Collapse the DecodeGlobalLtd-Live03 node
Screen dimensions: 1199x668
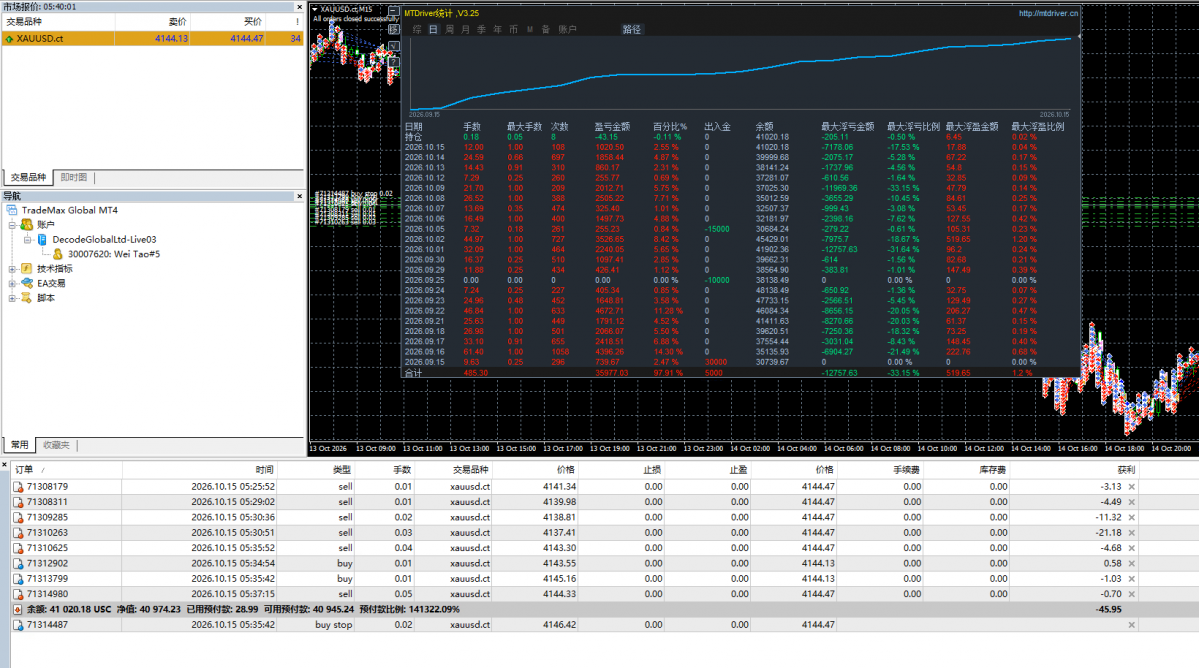click(x=28, y=240)
